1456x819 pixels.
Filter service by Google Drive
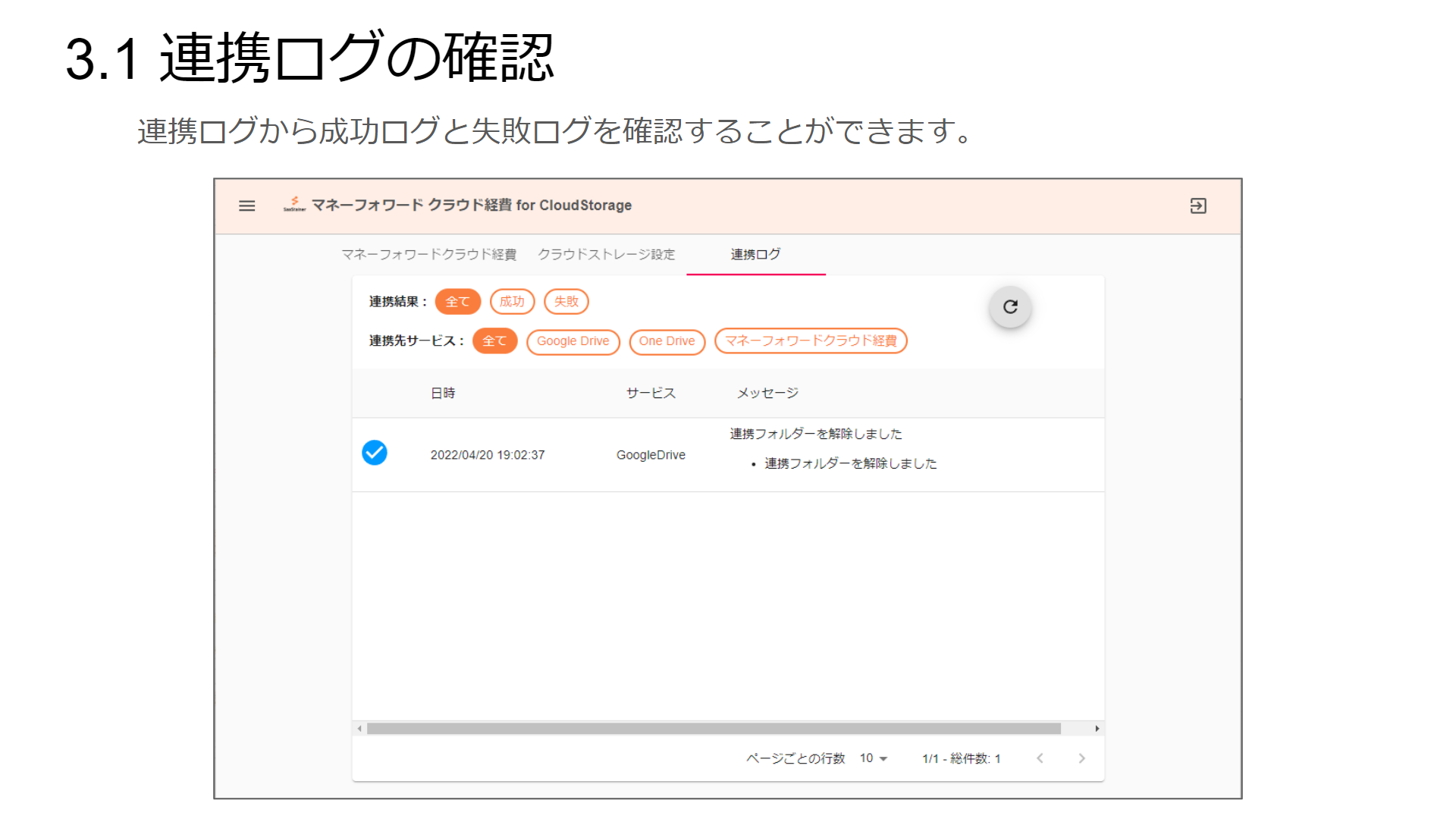573,341
